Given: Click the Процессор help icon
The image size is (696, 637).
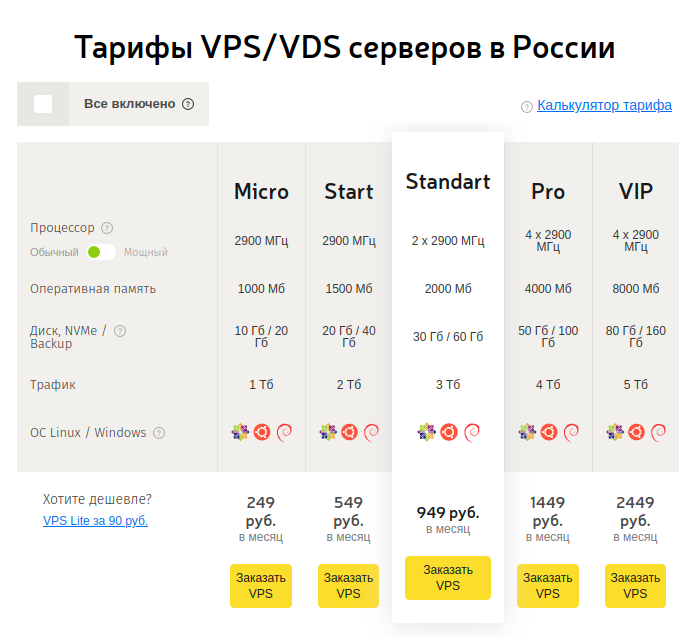Looking at the screenshot, I should pyautogui.click(x=107, y=228).
